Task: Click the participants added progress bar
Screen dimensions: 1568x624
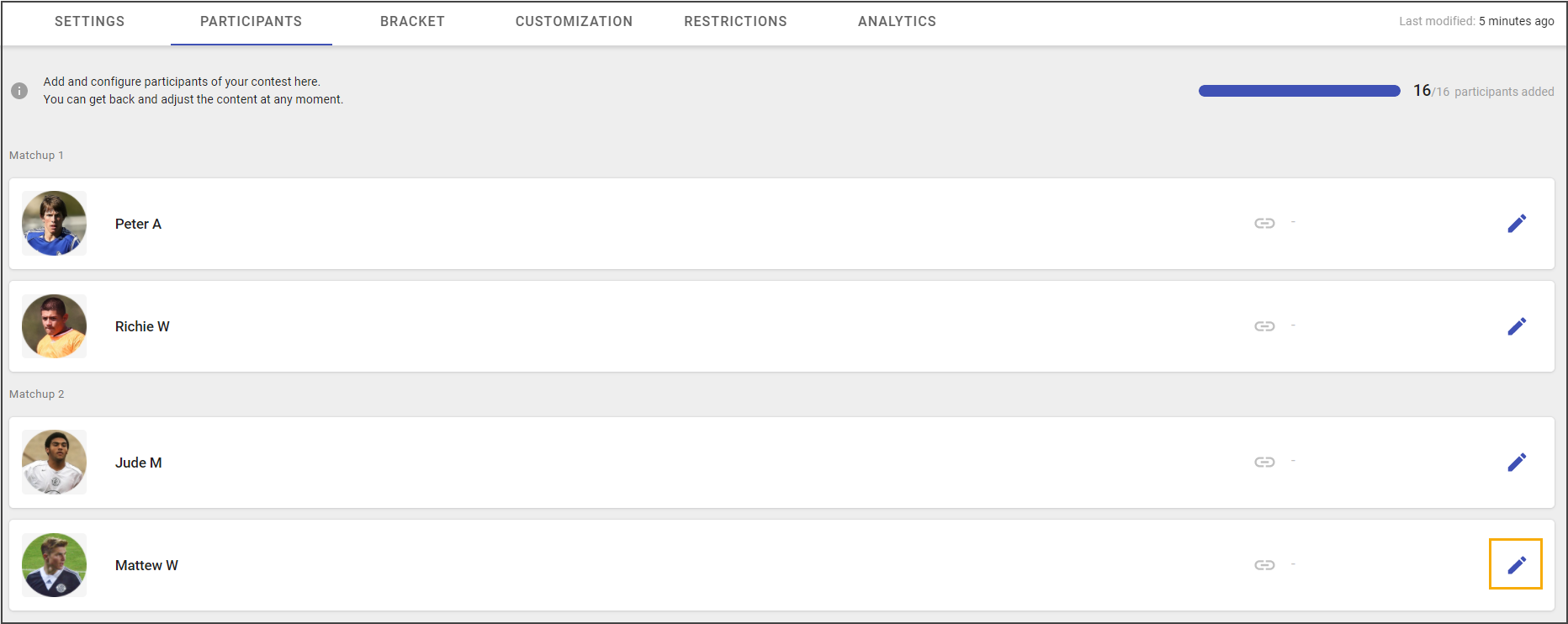Action: (x=1300, y=91)
